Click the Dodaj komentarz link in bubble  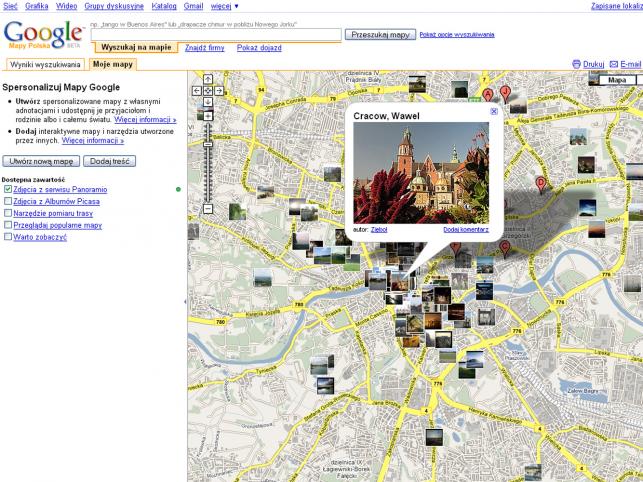click(466, 229)
